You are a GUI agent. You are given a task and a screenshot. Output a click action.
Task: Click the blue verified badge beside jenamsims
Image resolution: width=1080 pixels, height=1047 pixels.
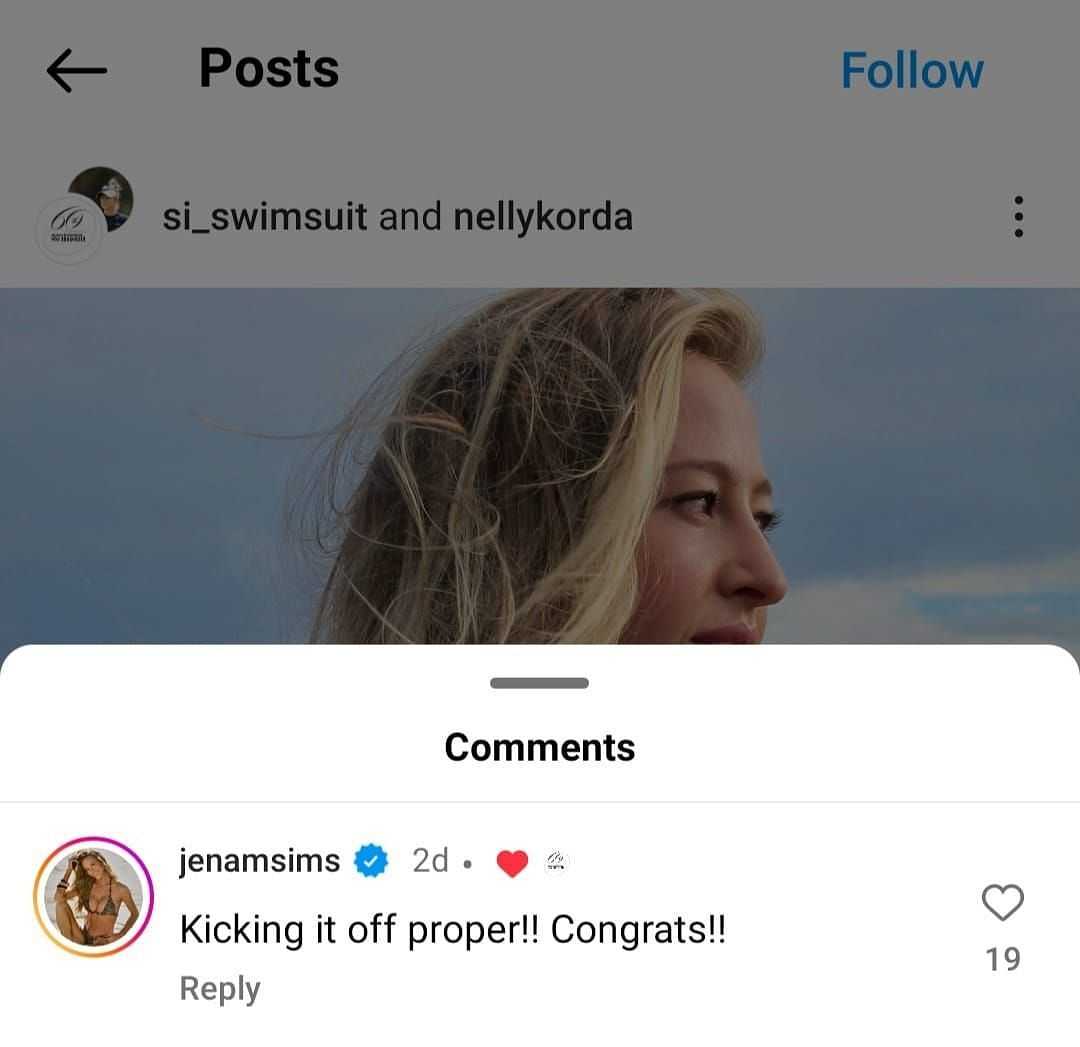click(371, 859)
